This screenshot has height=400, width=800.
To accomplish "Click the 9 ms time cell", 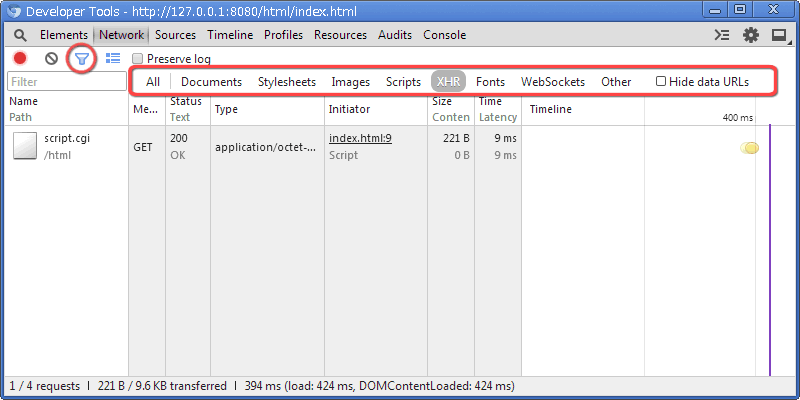I will [x=505, y=138].
